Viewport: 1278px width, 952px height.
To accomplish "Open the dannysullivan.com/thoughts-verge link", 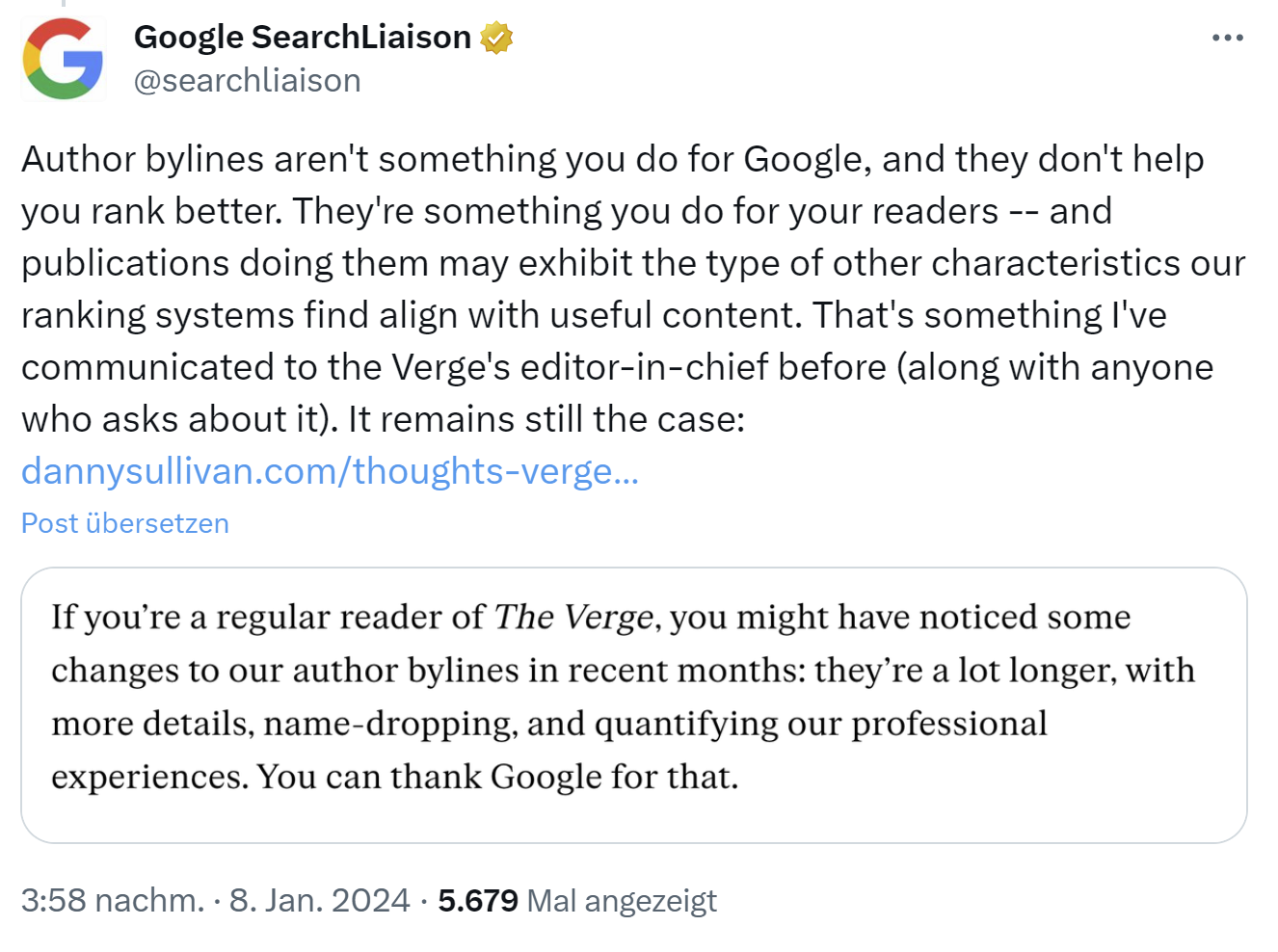I will coord(329,471).
